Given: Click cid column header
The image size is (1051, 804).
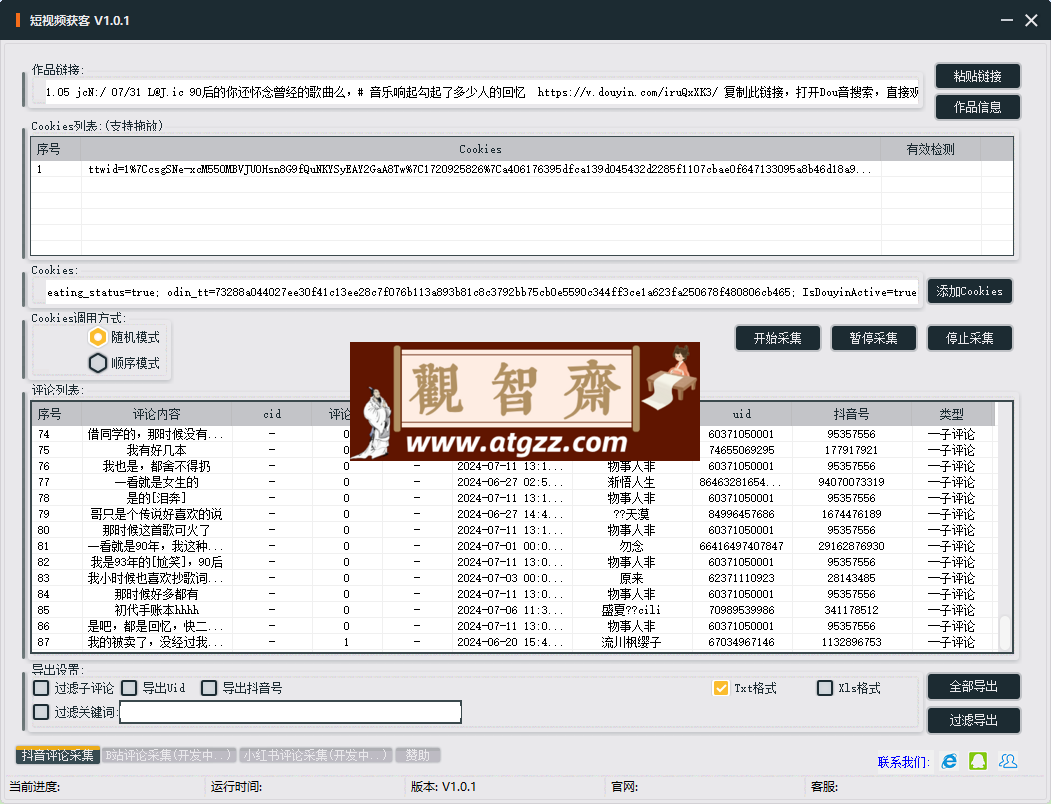Looking at the screenshot, I should click(x=271, y=414).
